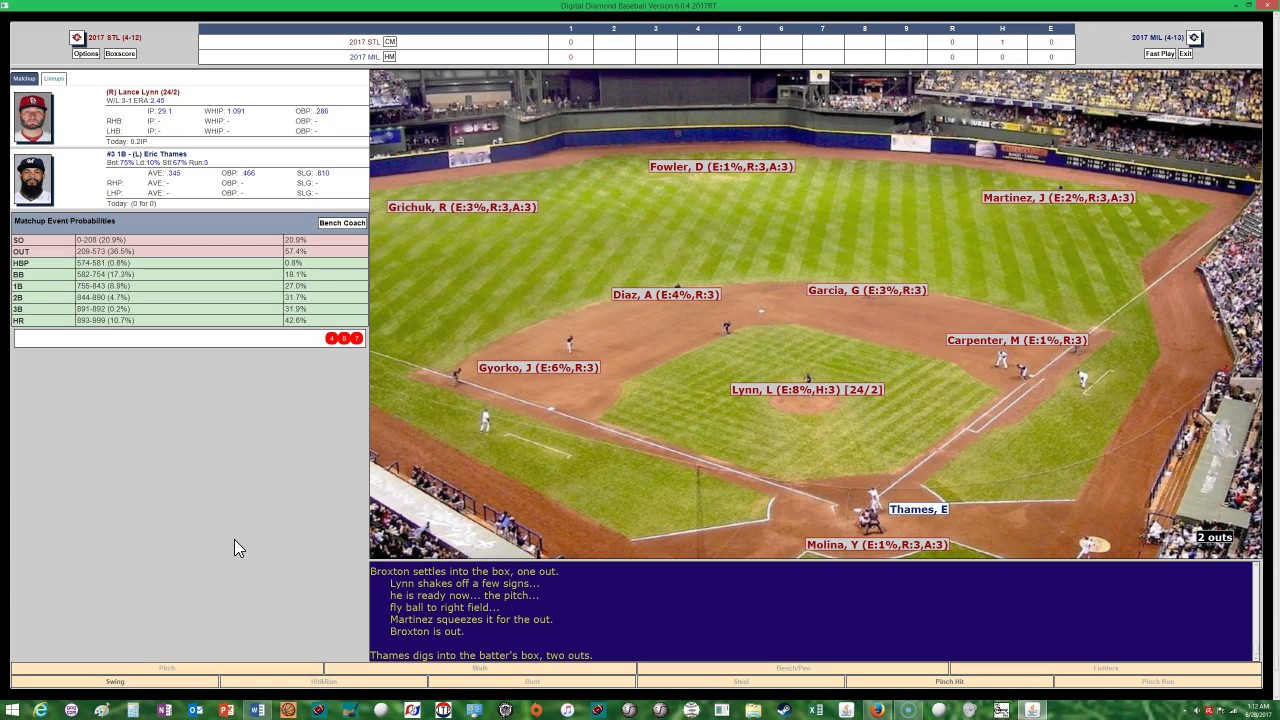Click the BB probability row
This screenshot has height=720, width=1280.
(x=189, y=275)
